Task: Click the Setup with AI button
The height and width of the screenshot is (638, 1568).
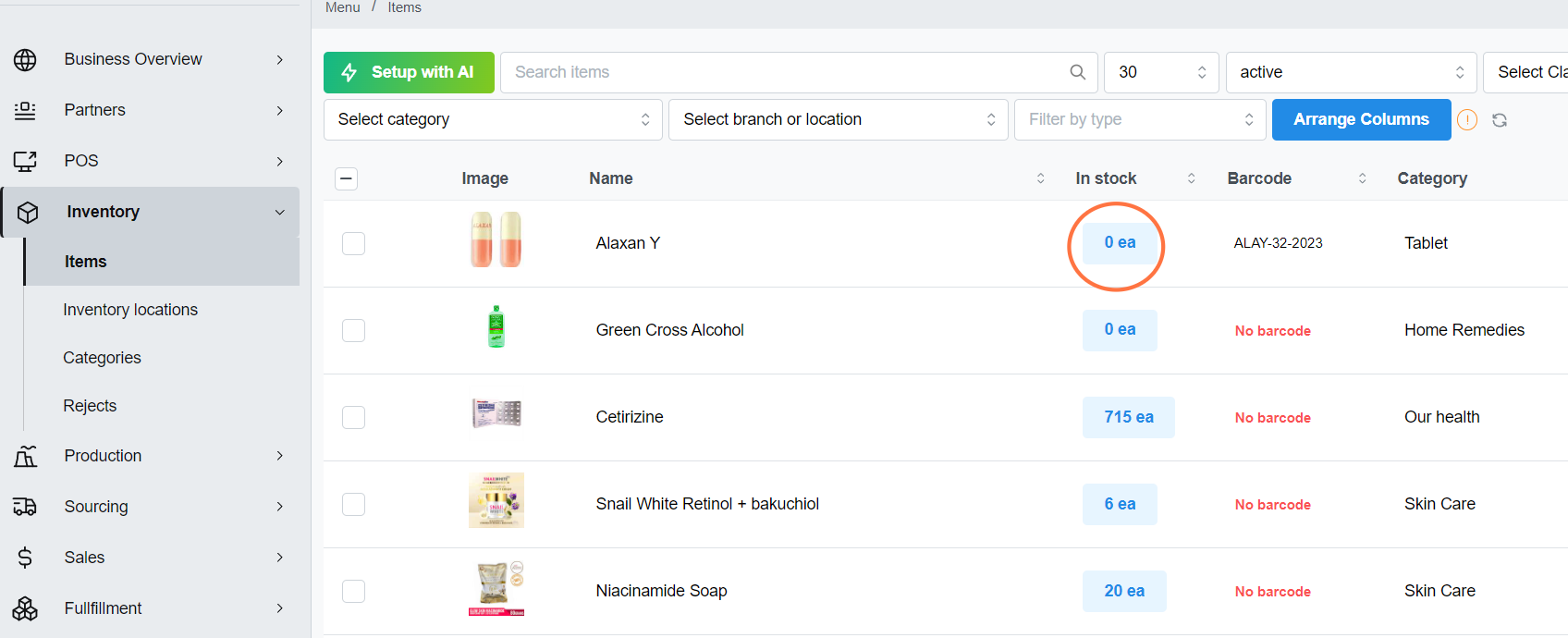Action: click(x=409, y=72)
